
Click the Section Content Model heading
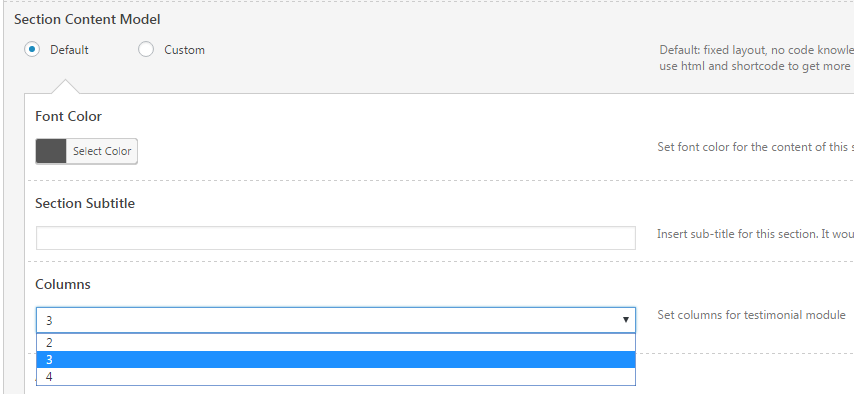tap(87, 20)
